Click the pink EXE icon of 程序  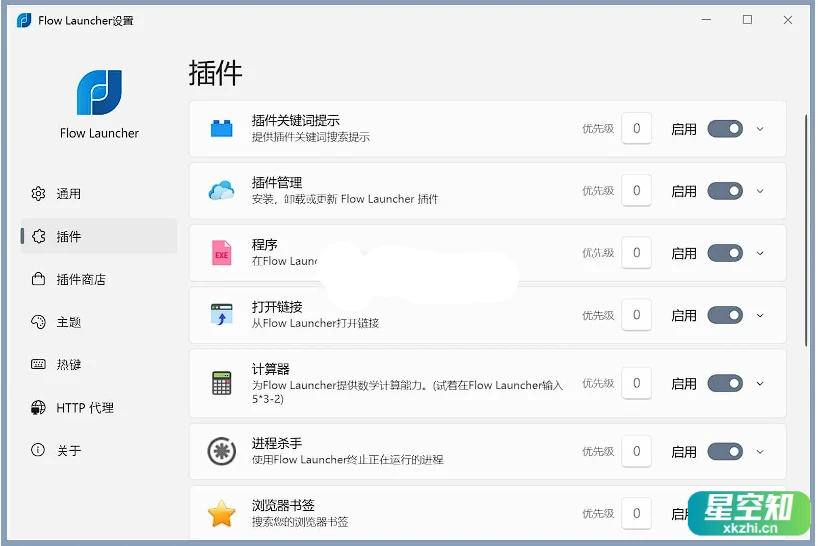[x=221, y=253]
